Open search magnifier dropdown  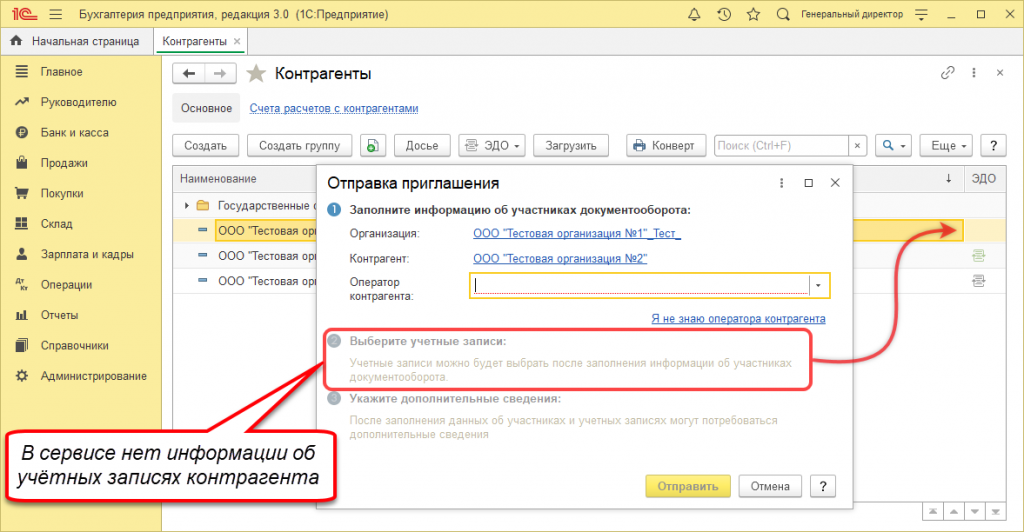coord(893,146)
